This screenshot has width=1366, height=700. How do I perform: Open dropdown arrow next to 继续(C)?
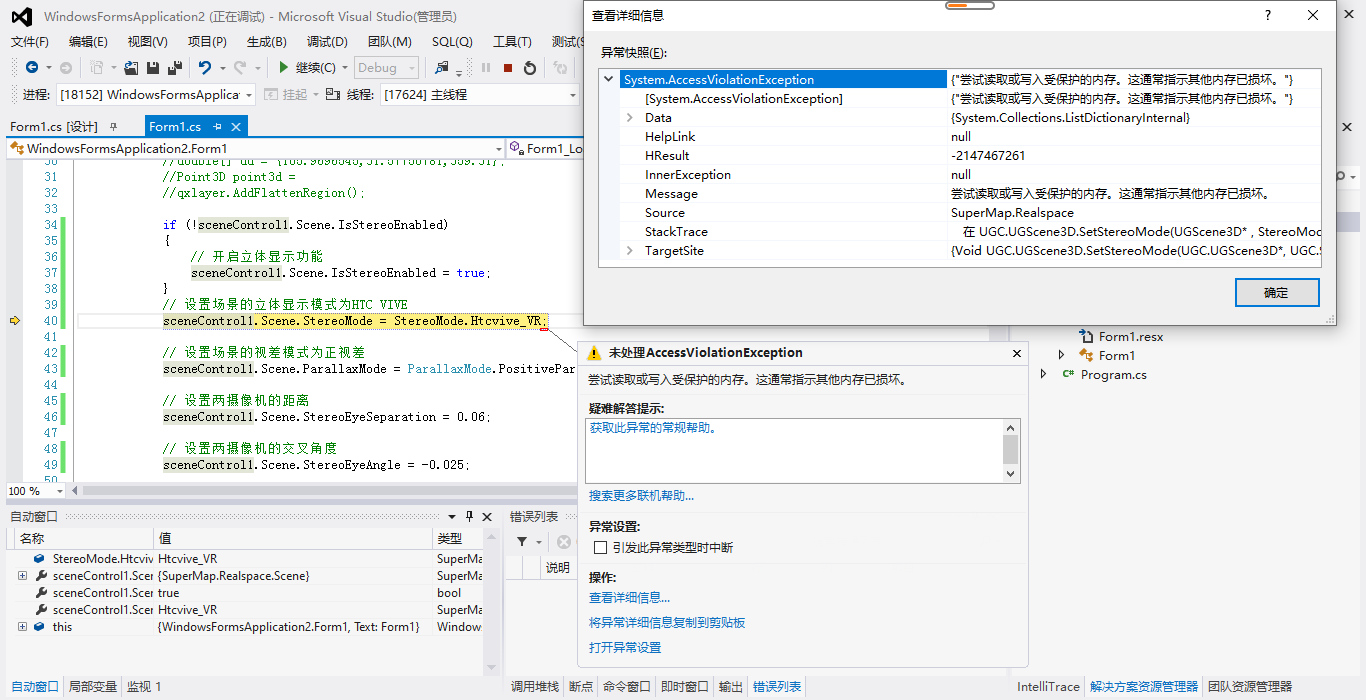(345, 68)
